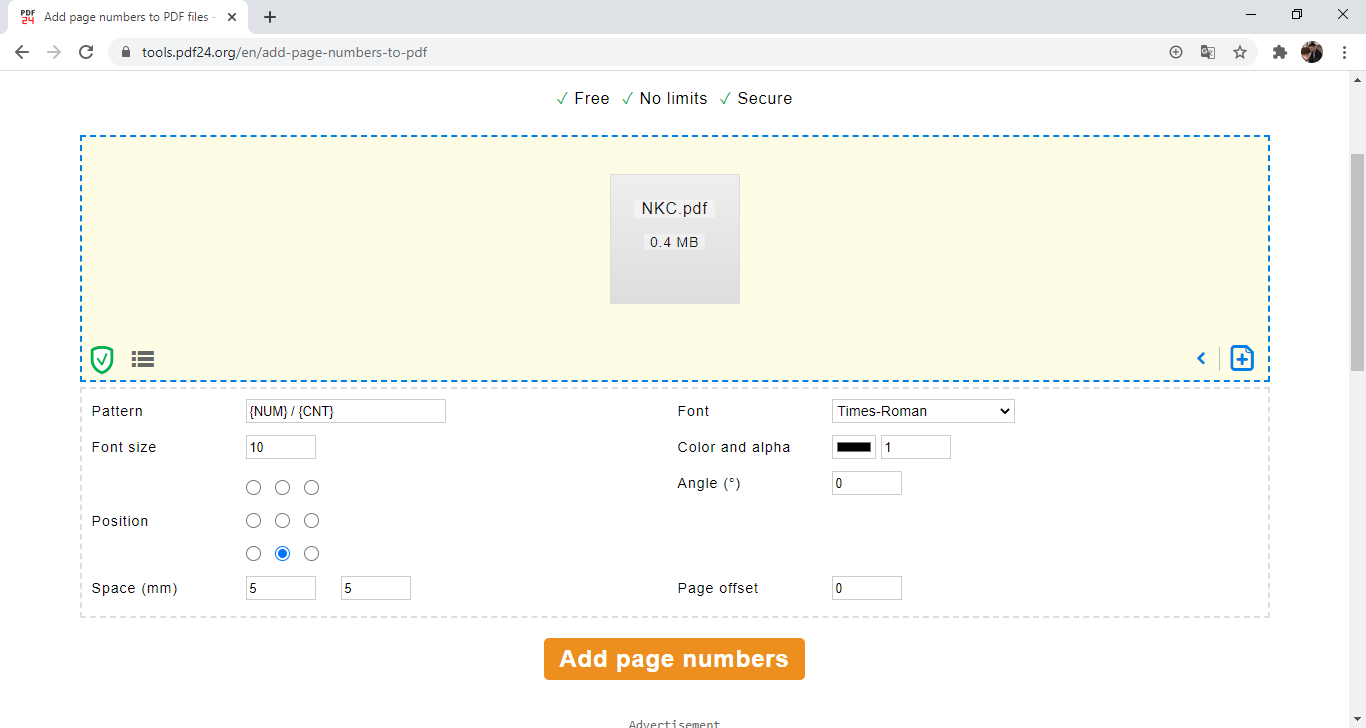Click the address bar URL

(285, 52)
